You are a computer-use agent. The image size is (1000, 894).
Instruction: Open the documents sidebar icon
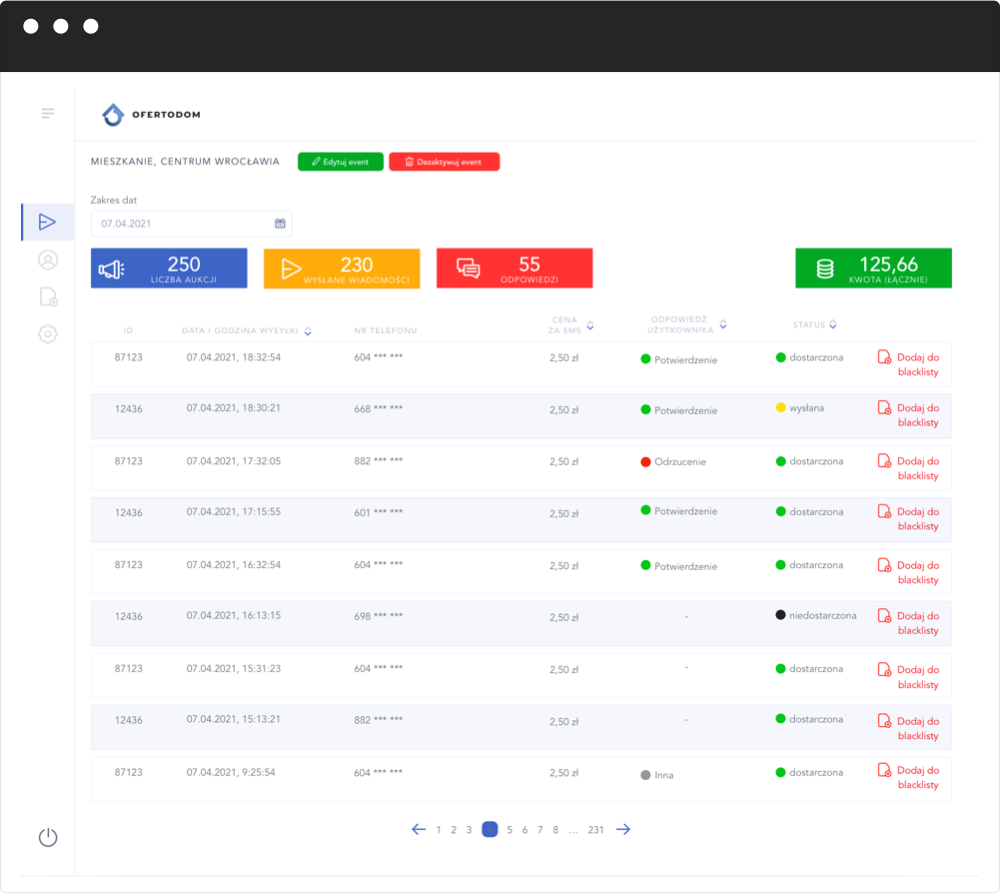47,297
